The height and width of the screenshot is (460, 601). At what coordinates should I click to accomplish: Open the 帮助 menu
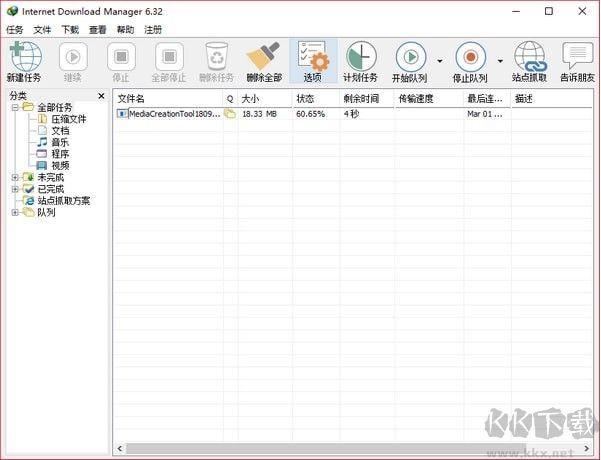pyautogui.click(x=125, y=30)
